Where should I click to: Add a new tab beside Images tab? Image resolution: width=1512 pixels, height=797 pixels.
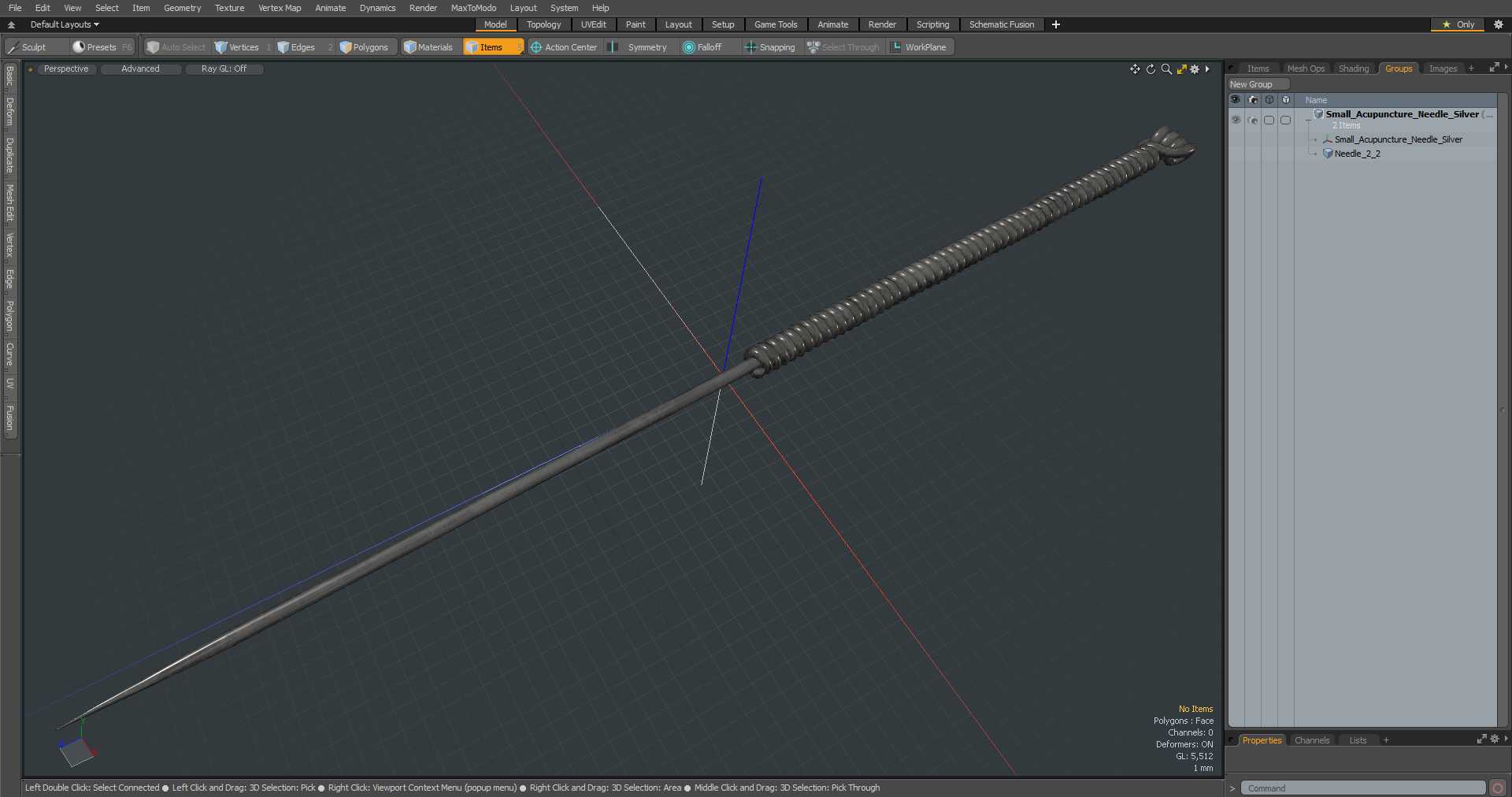tap(1471, 69)
